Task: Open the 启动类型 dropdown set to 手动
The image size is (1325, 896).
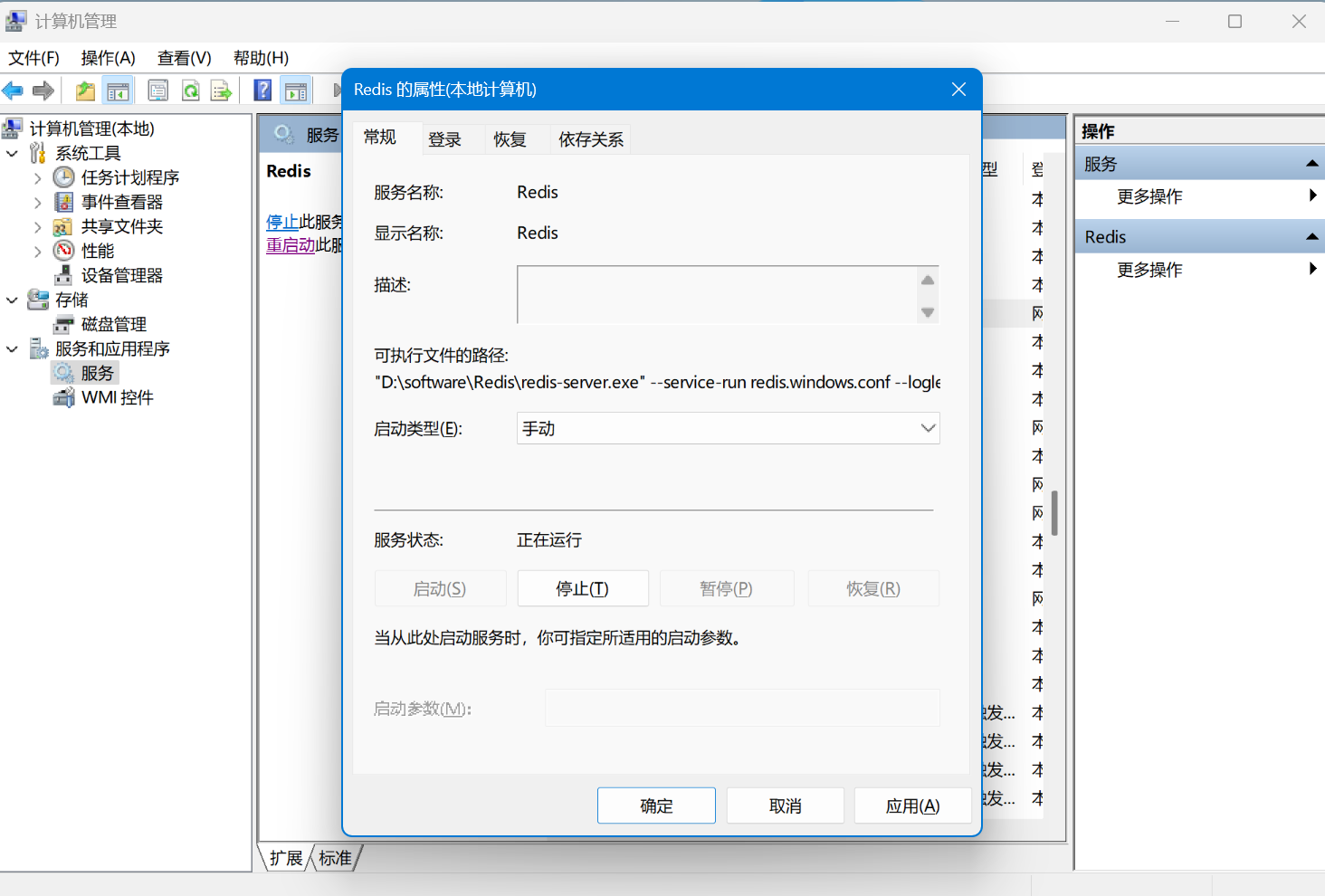Action: (x=729, y=428)
